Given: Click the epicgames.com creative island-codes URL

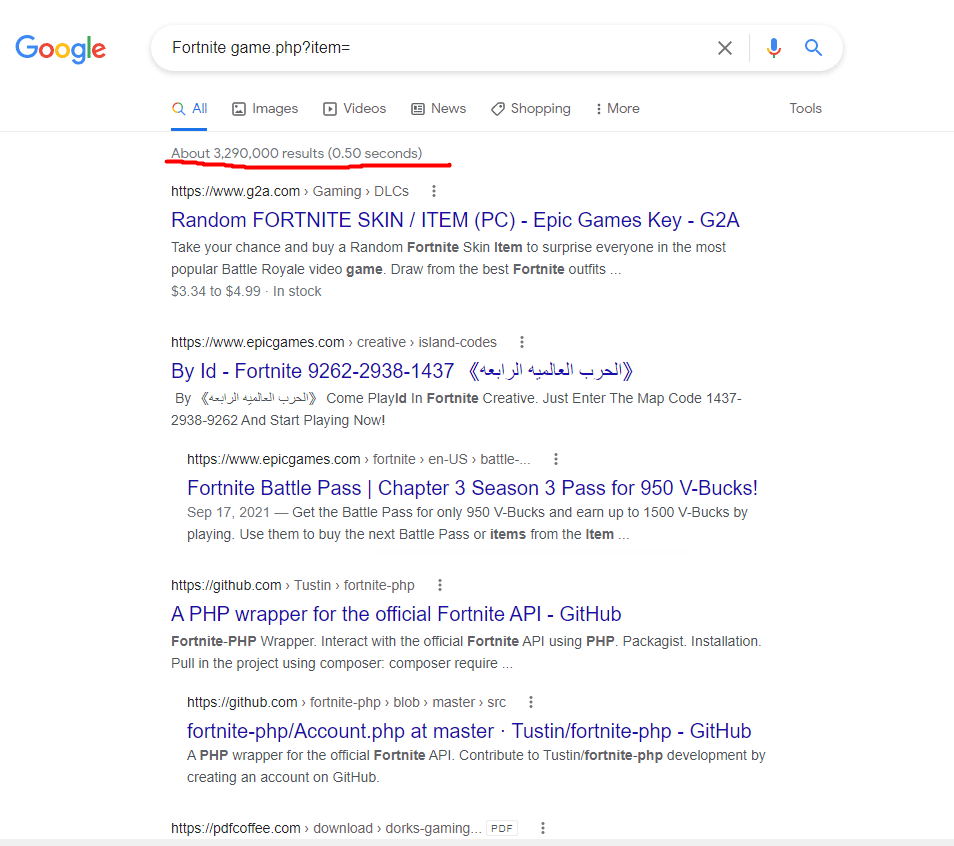Looking at the screenshot, I should point(333,342).
